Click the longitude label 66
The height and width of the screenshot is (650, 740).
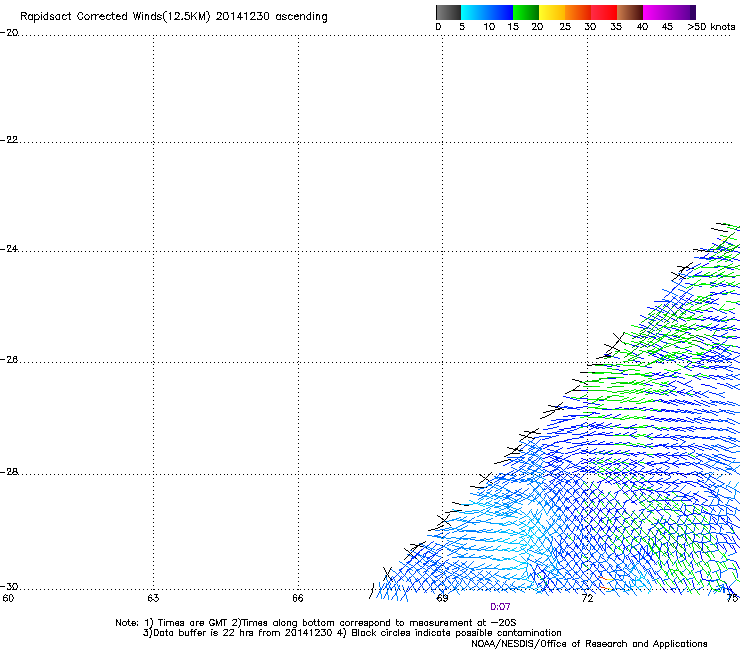coord(298,598)
